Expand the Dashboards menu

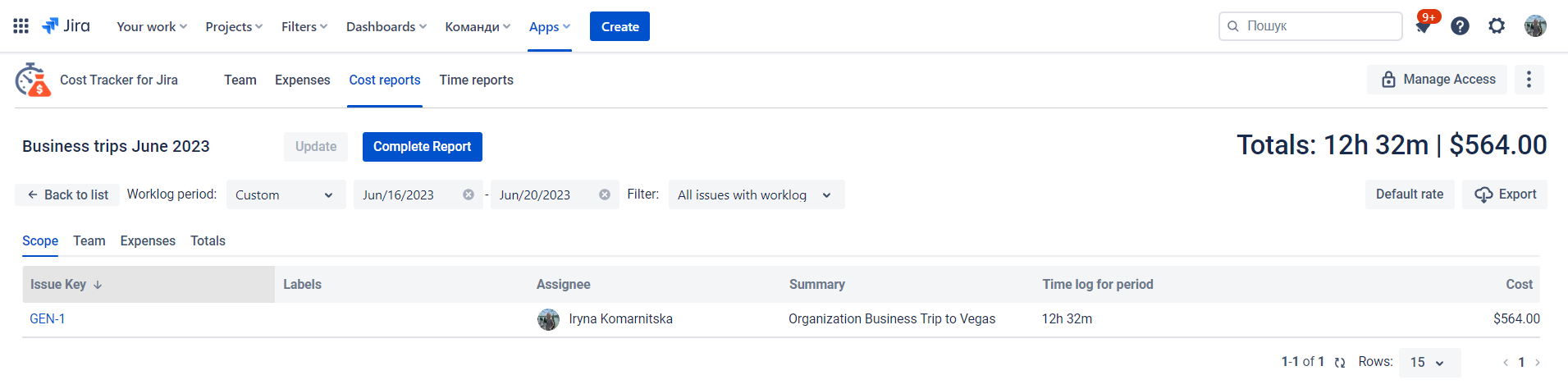coord(386,26)
